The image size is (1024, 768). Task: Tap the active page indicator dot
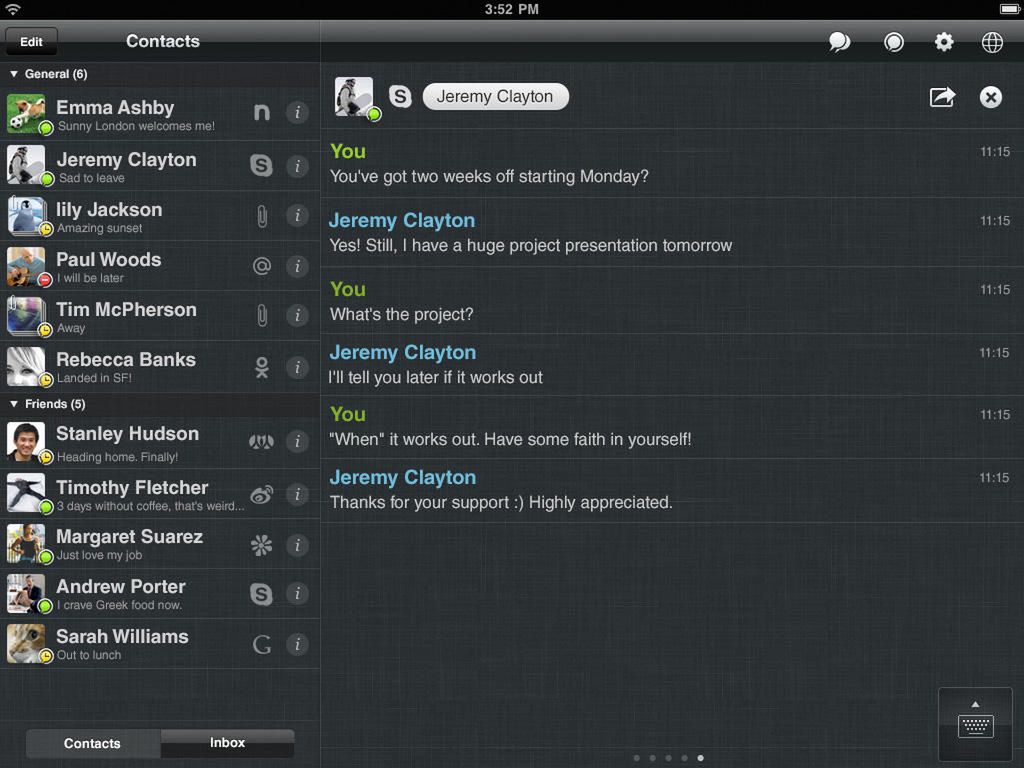pos(700,758)
